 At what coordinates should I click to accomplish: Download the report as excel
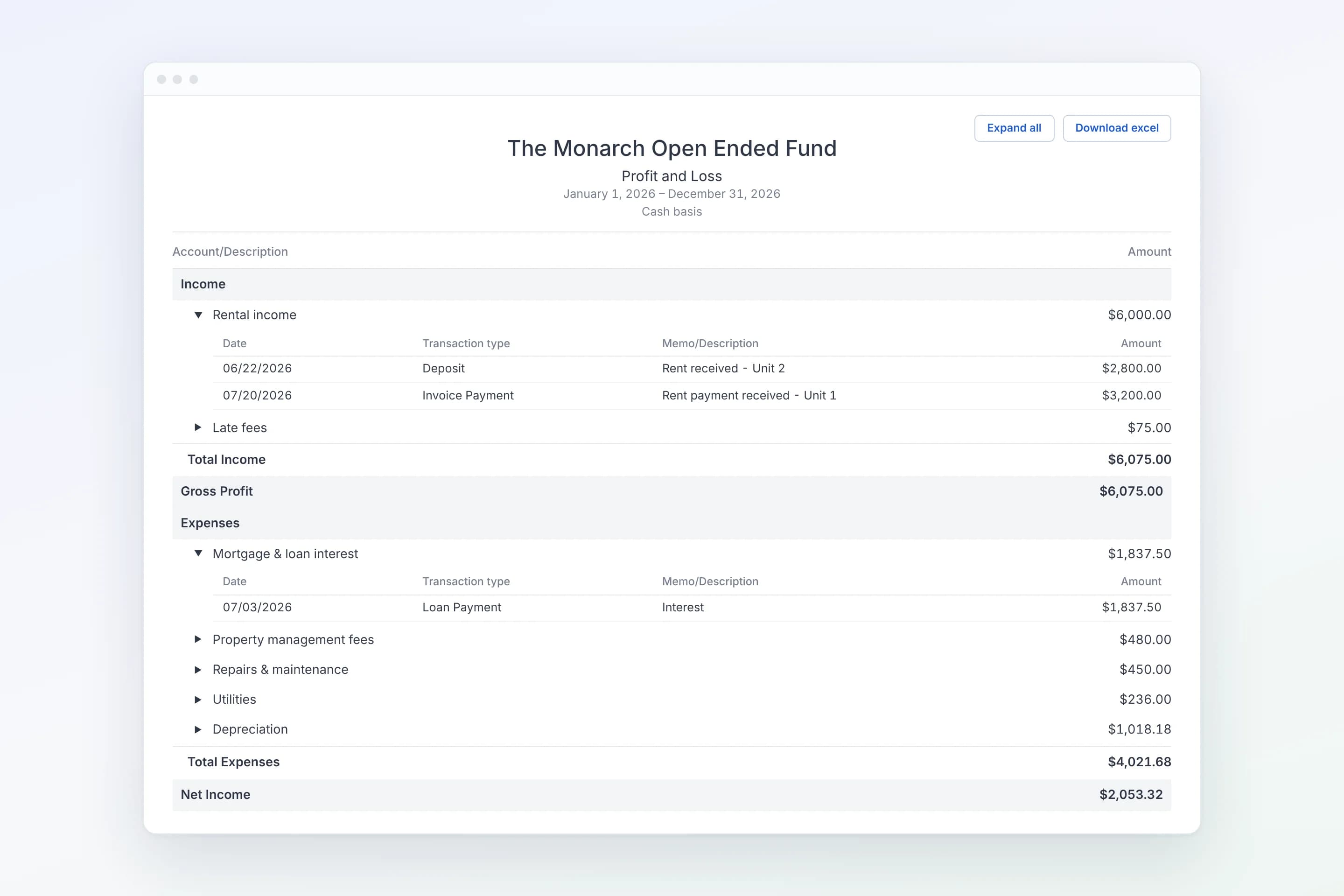click(1117, 128)
